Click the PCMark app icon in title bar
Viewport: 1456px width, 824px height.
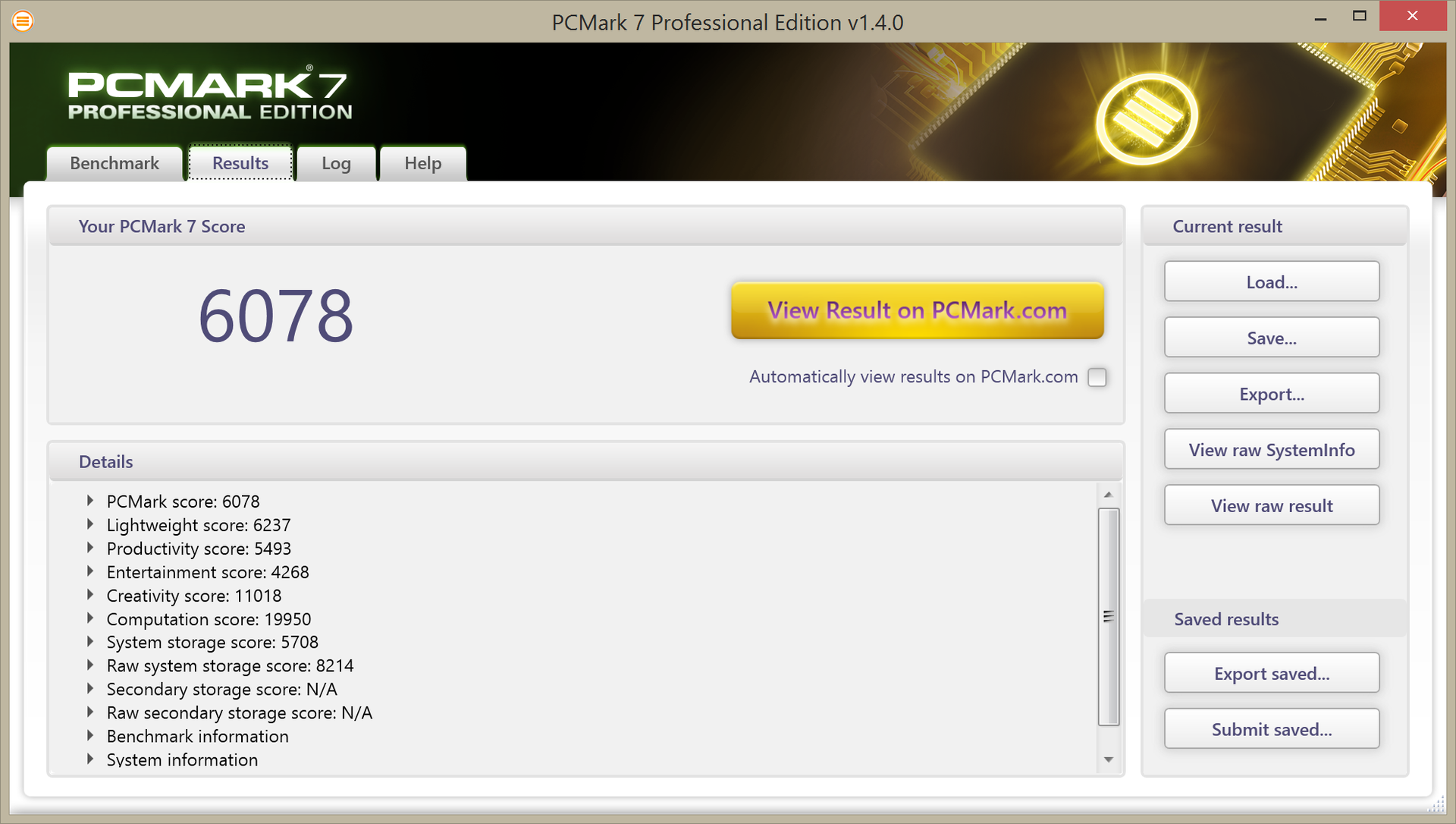[23, 21]
